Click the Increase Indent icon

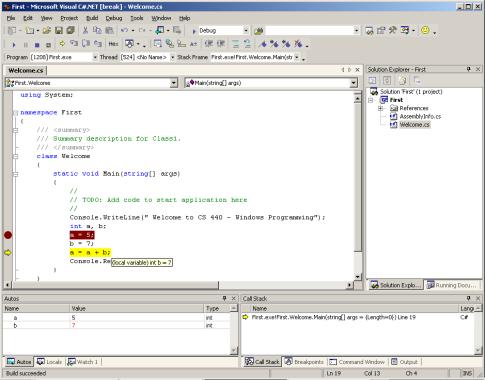[x=221, y=44]
